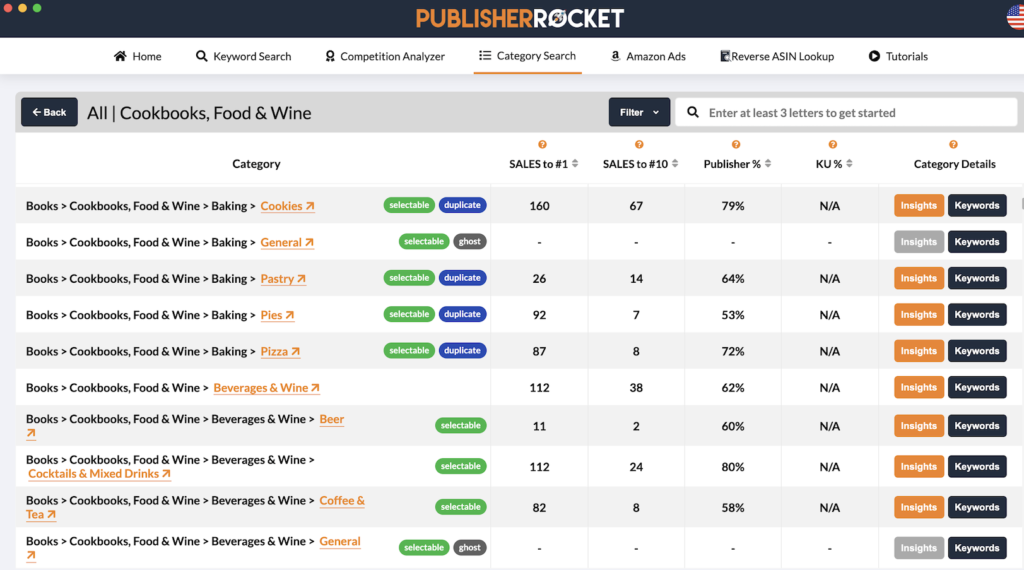Switch to Competition Analyzer tab

tap(385, 56)
